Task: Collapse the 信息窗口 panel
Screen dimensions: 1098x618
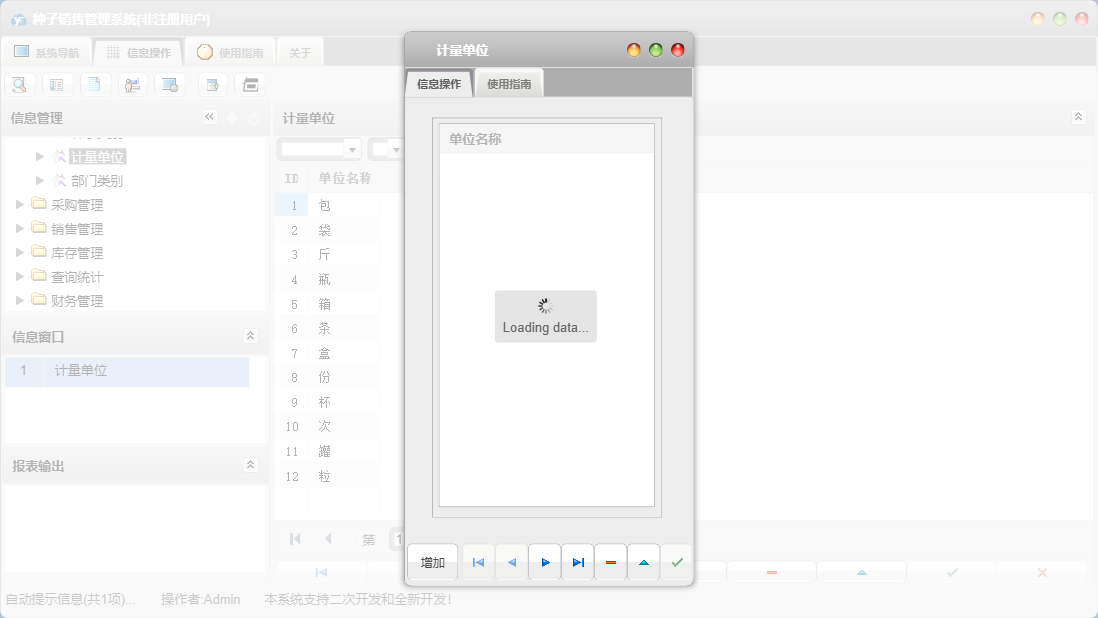Action: (x=250, y=336)
